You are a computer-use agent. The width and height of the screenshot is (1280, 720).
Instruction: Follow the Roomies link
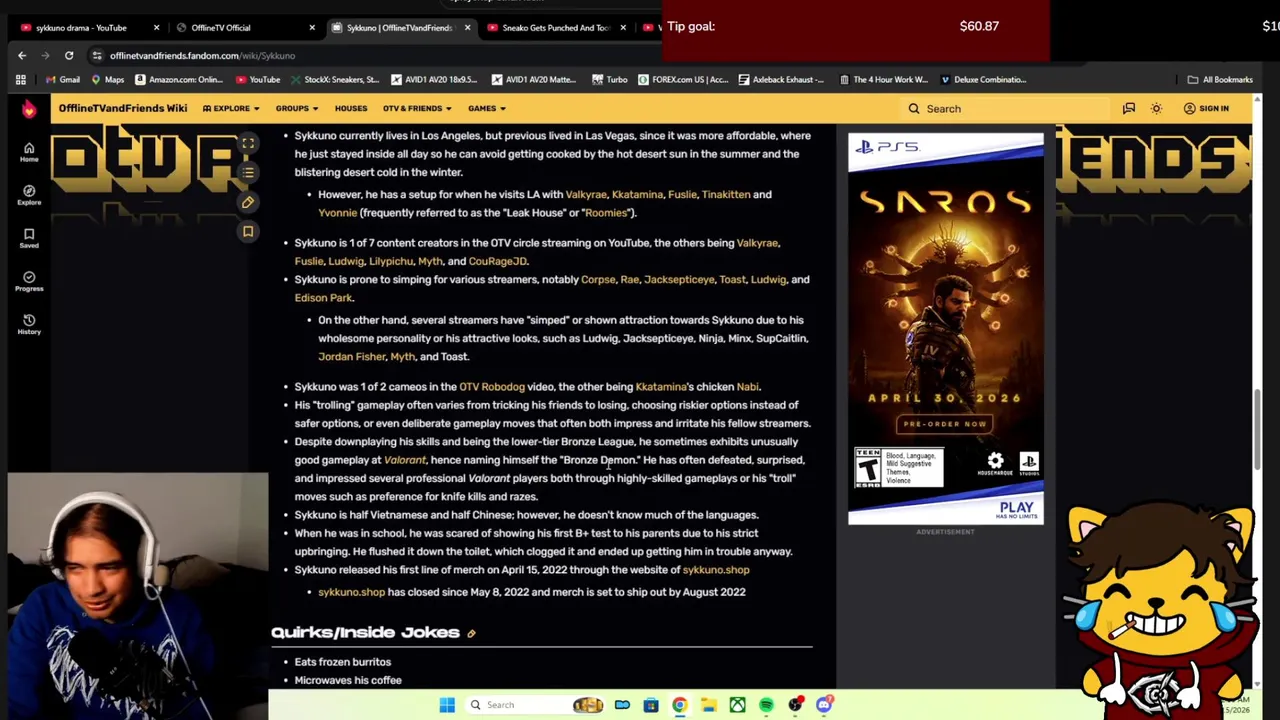606,213
